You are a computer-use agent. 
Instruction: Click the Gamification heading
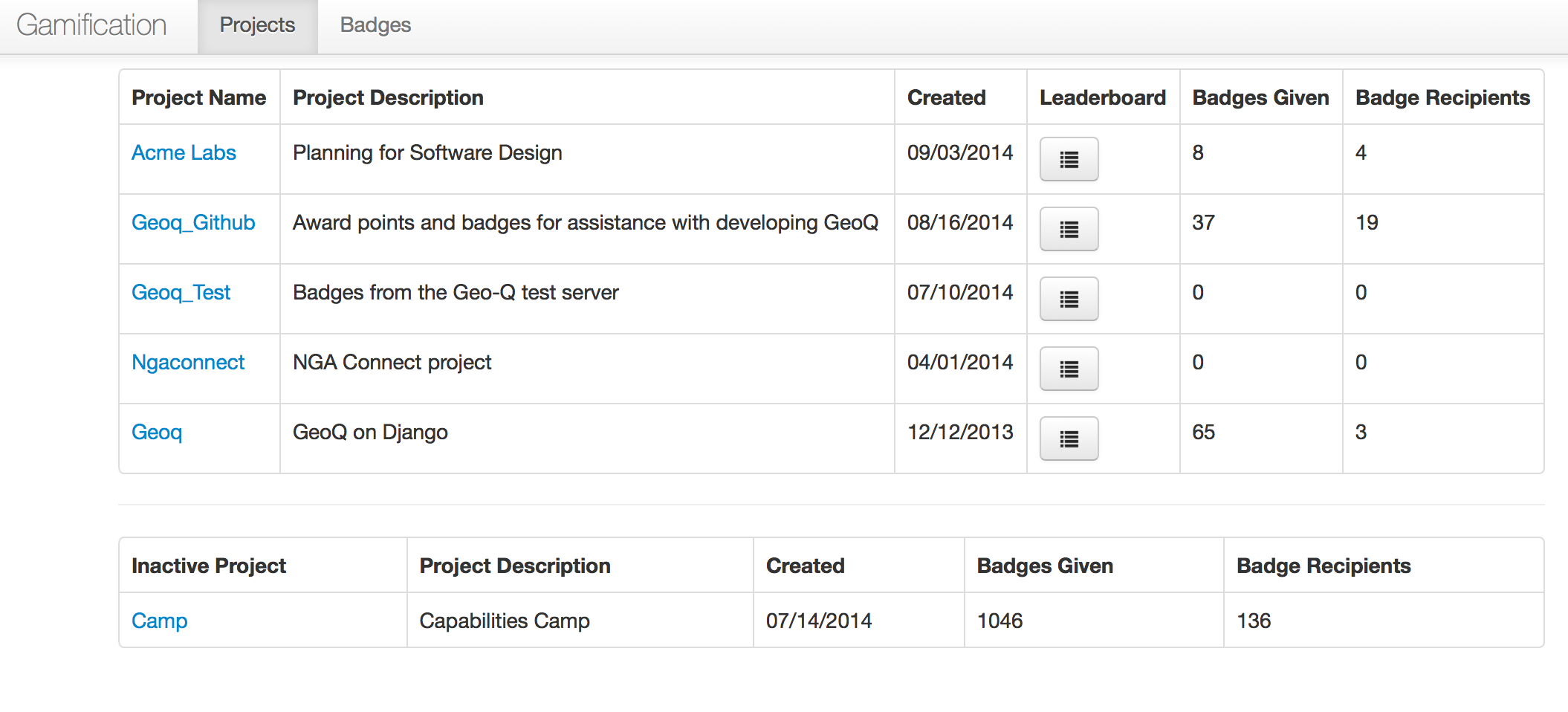pos(91,25)
